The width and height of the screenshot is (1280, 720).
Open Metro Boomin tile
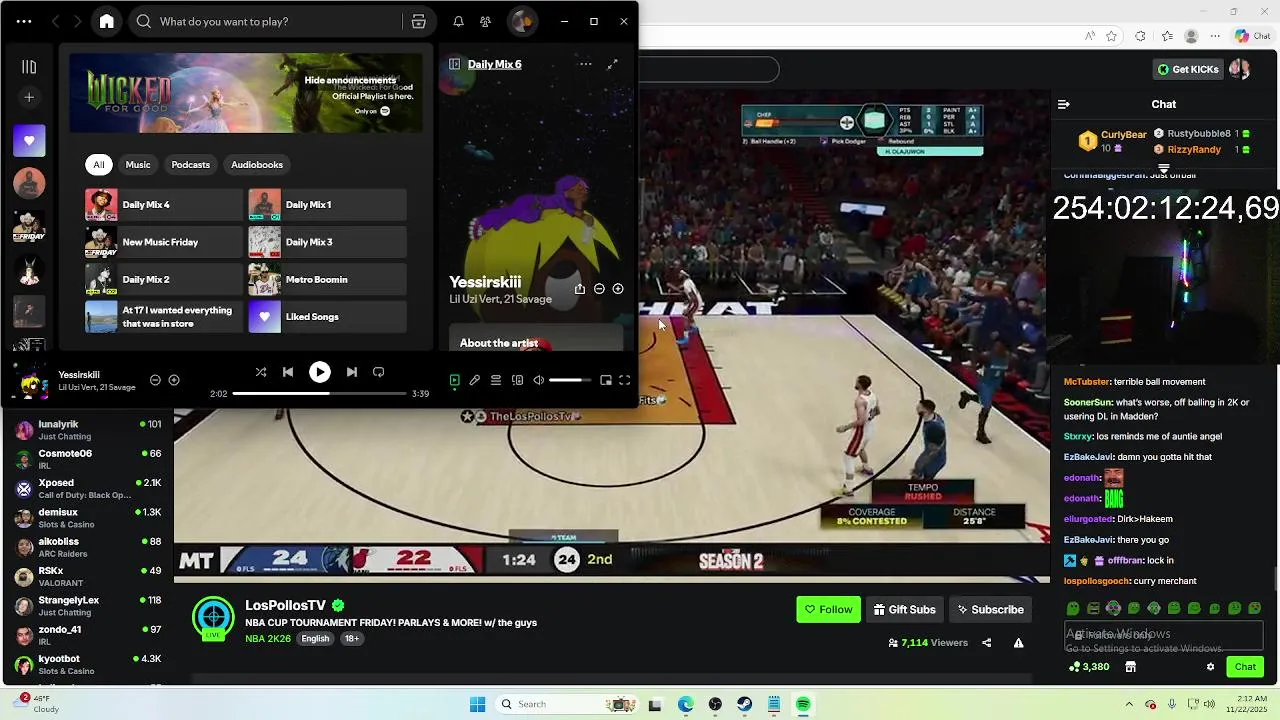[x=328, y=279]
